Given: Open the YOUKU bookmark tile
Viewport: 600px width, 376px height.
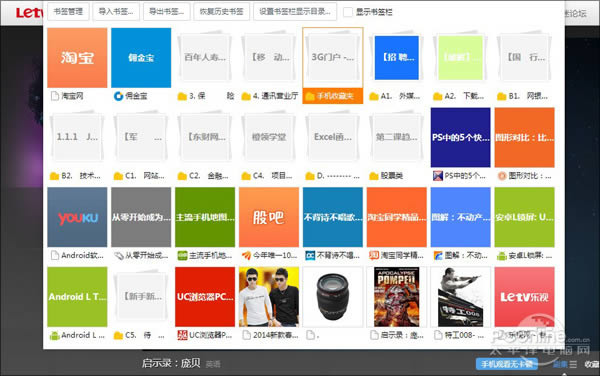Looking at the screenshot, I should point(77,217).
